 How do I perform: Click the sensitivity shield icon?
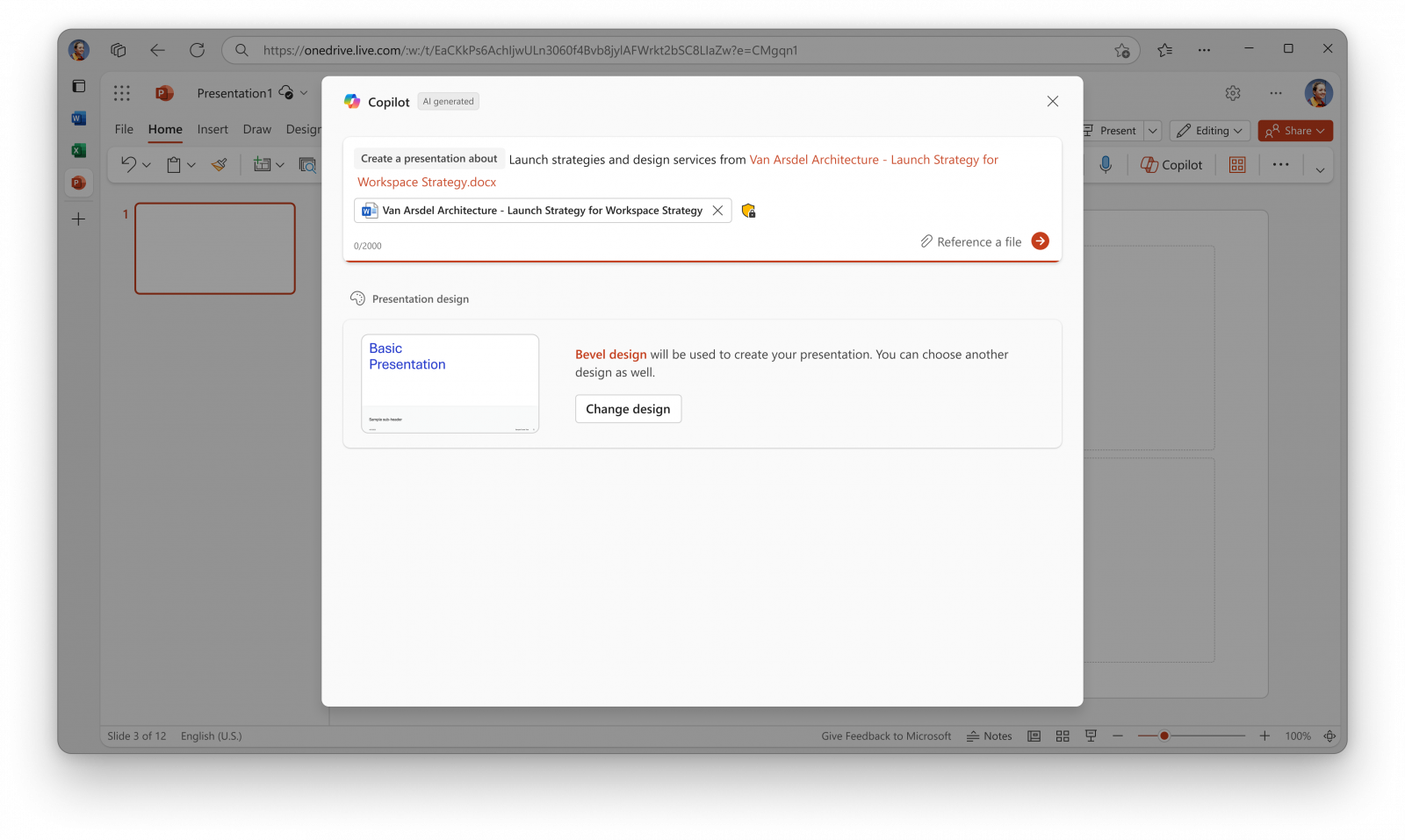[748, 211]
